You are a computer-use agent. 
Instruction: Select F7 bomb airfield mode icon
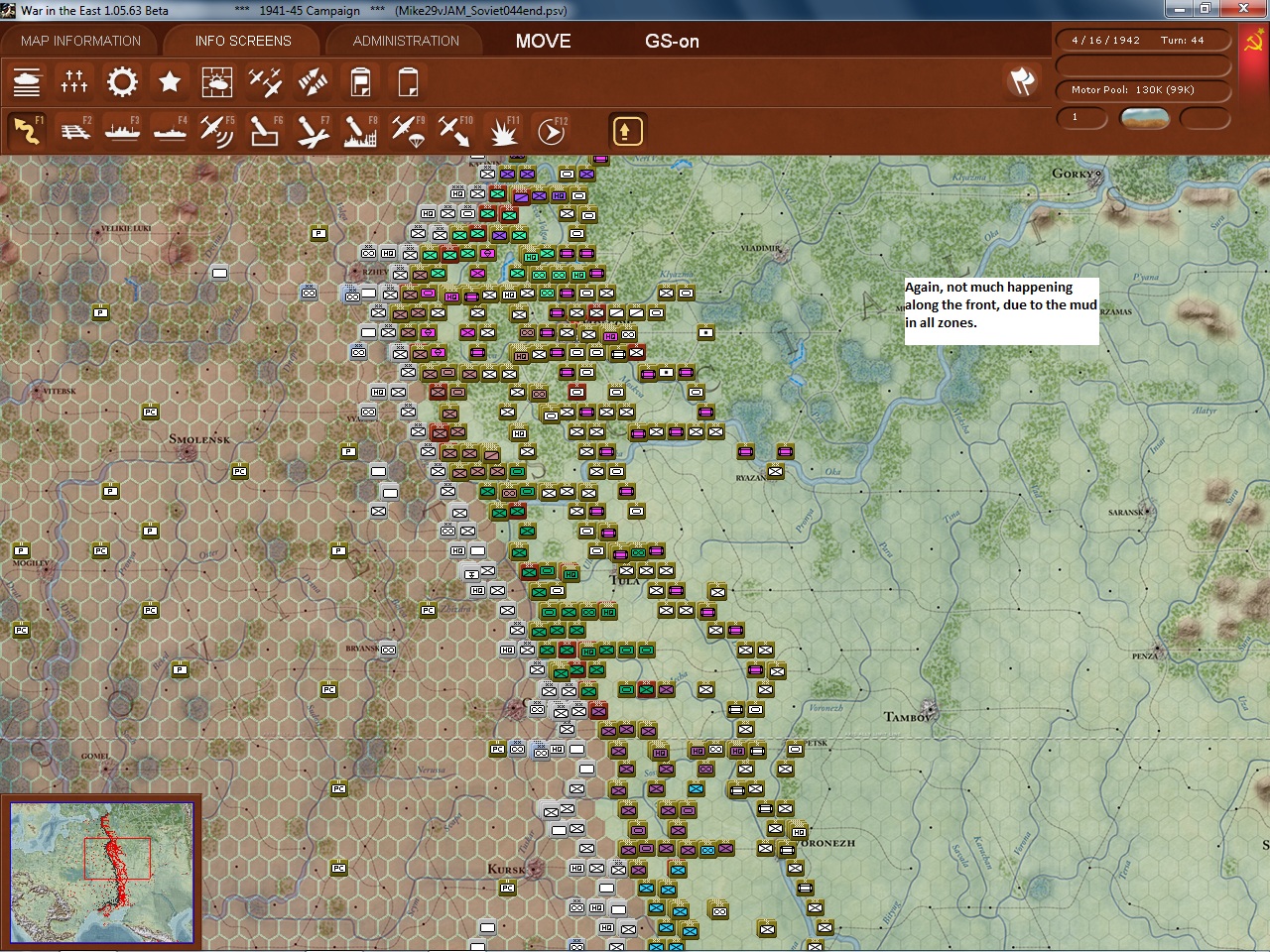pyautogui.click(x=313, y=131)
